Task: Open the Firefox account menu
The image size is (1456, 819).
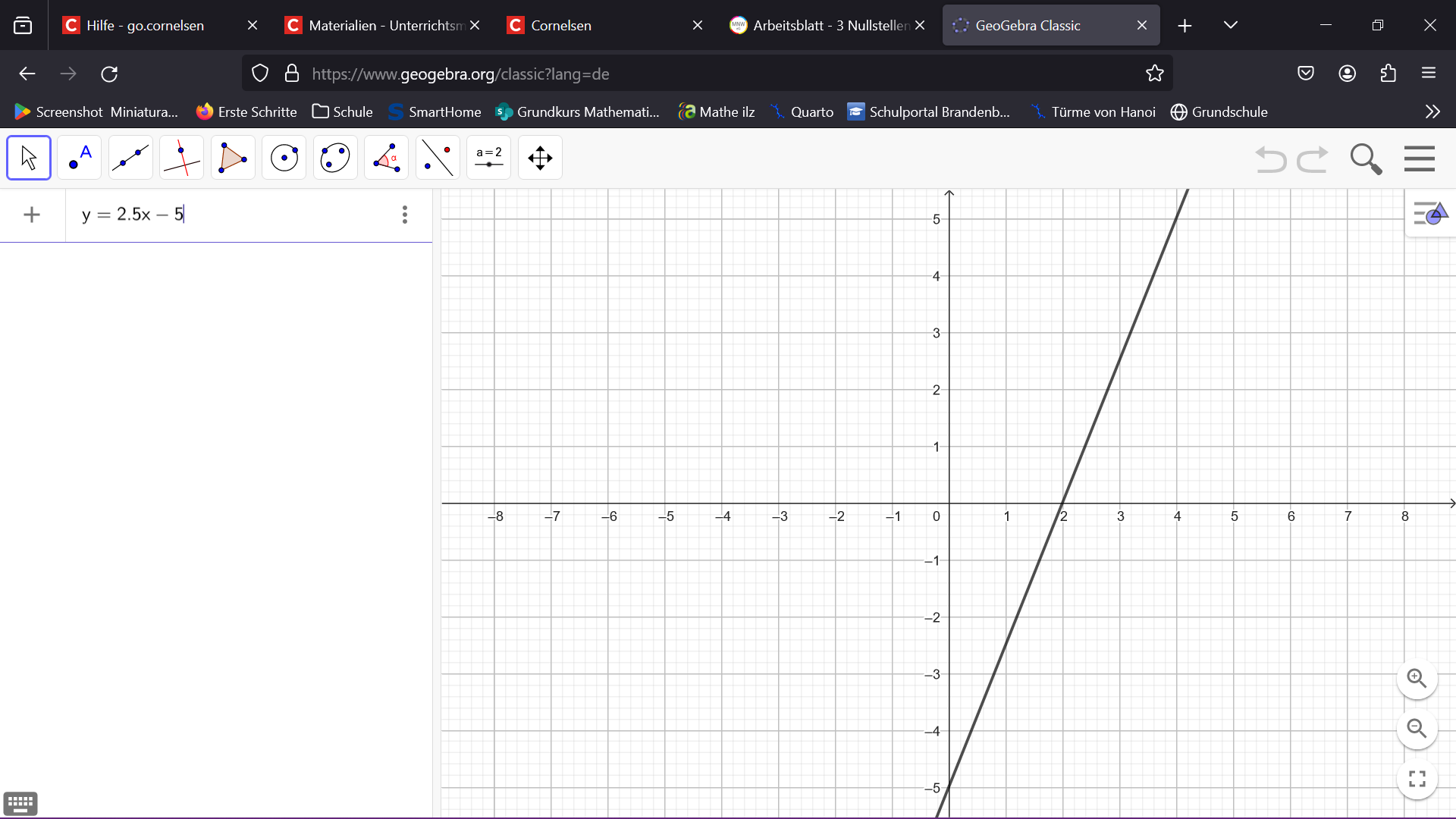Action: (x=1347, y=74)
